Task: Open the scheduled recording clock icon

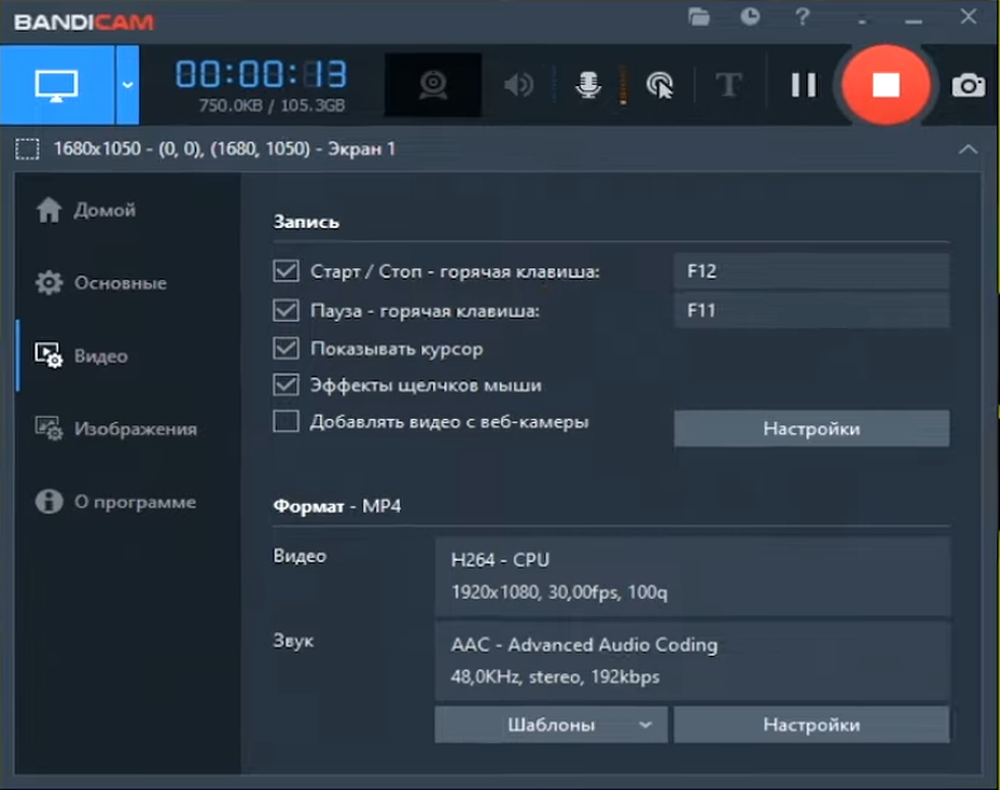Action: coord(751,17)
